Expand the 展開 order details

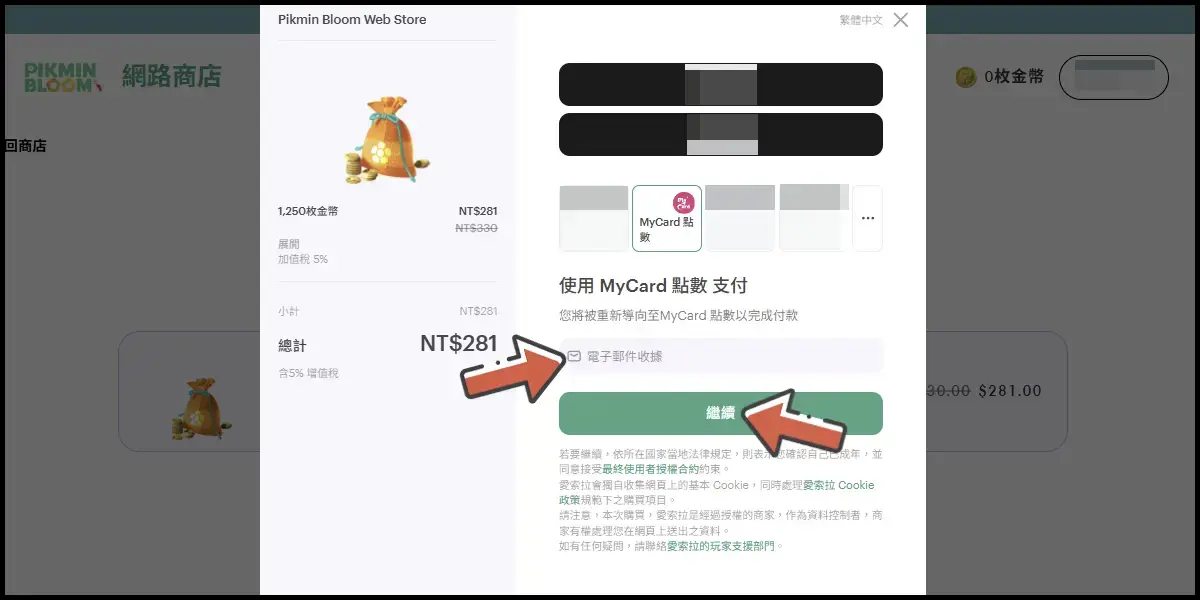pyautogui.click(x=288, y=244)
